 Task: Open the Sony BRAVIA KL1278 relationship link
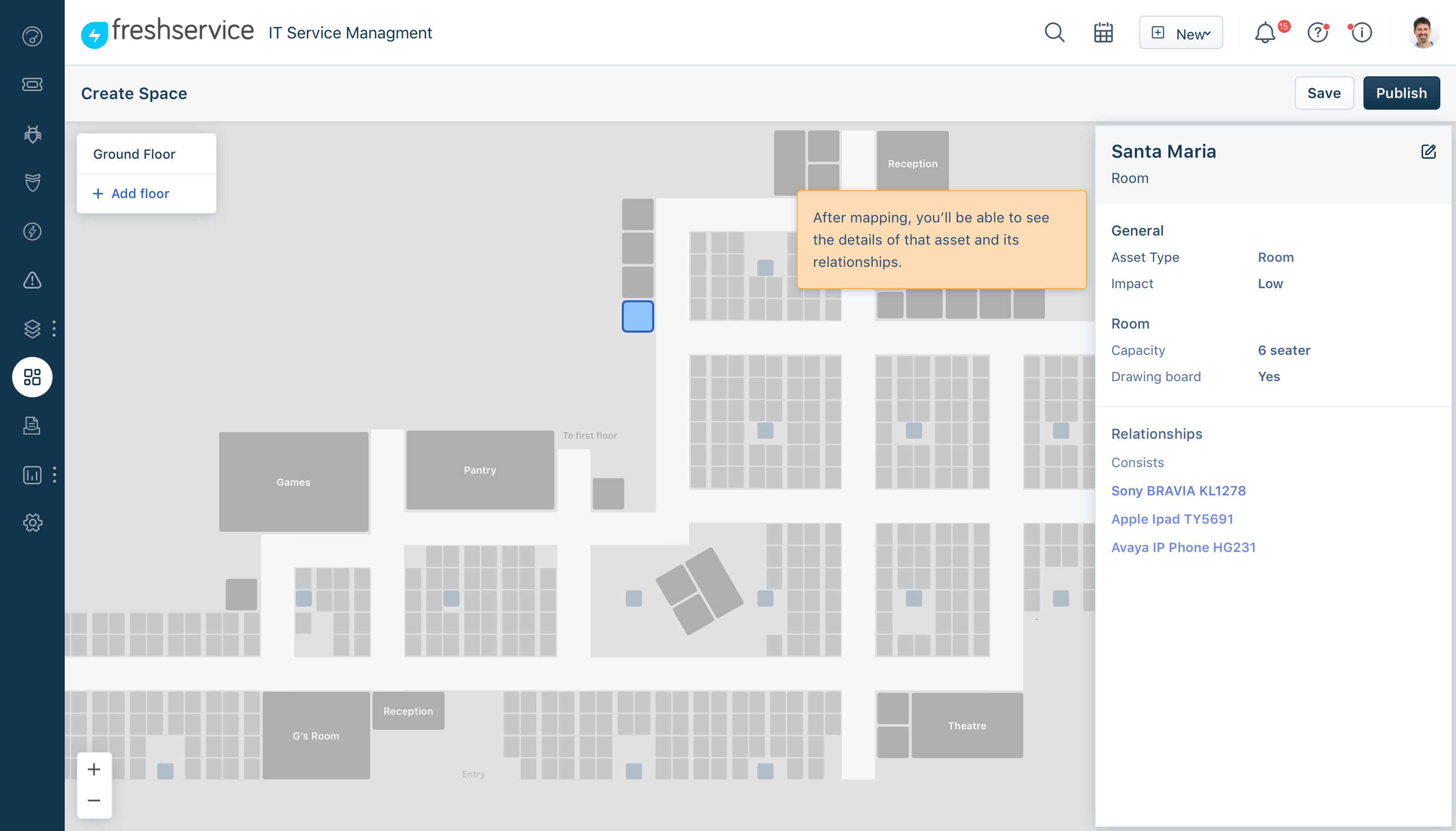[1177, 490]
